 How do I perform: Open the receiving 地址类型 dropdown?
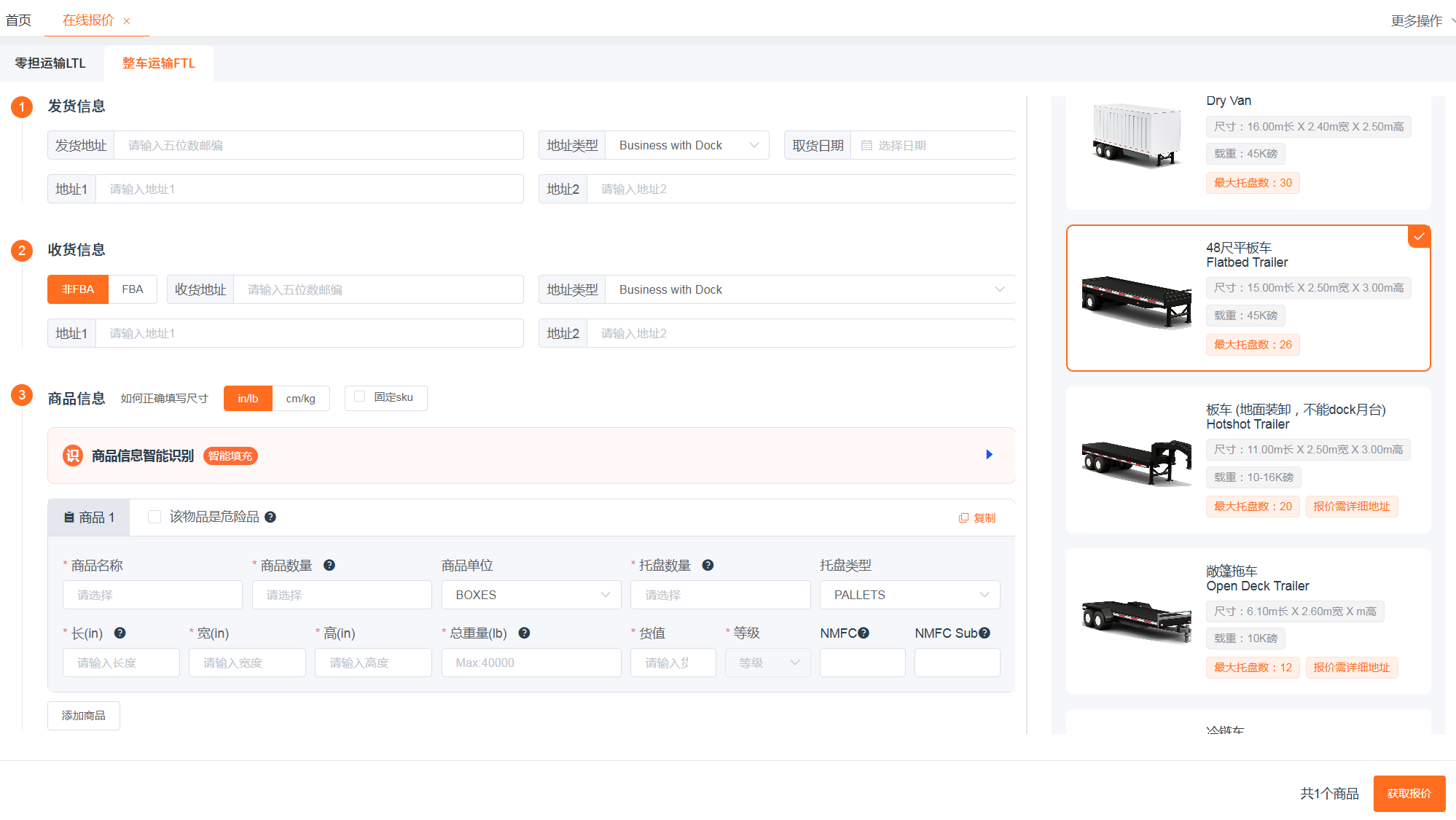810,289
